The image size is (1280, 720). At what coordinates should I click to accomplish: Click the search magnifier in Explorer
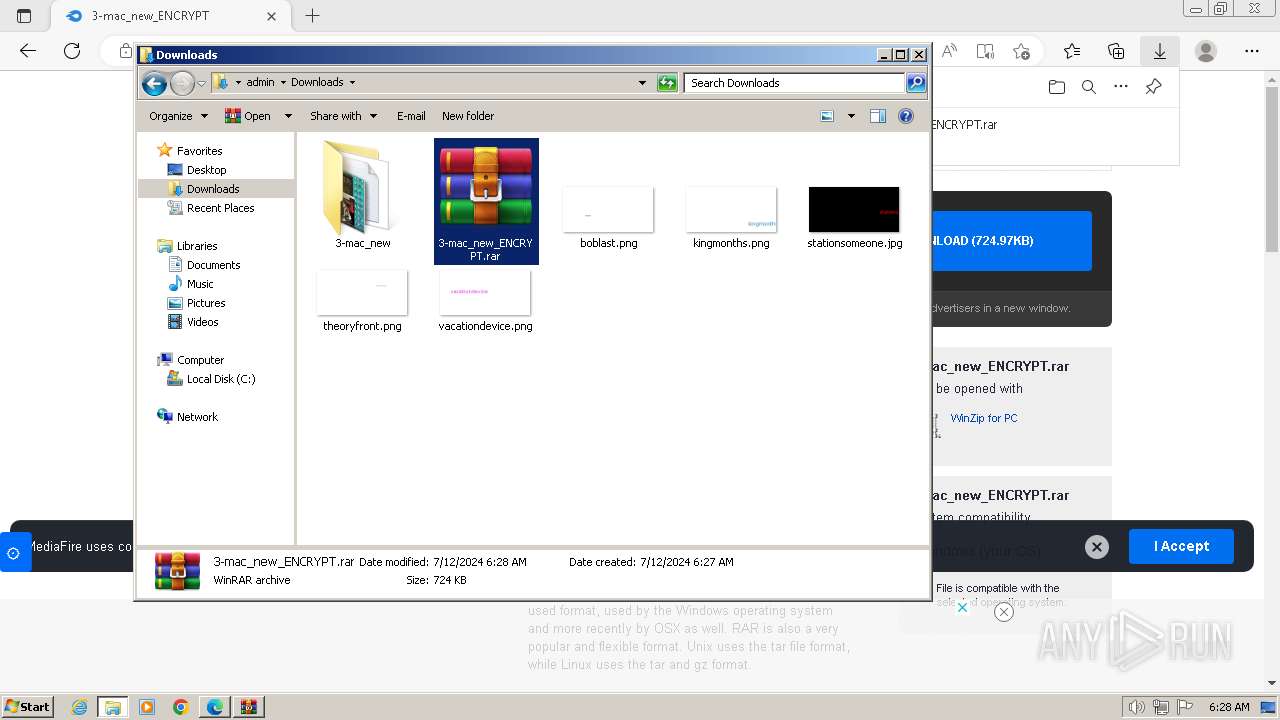pos(915,83)
